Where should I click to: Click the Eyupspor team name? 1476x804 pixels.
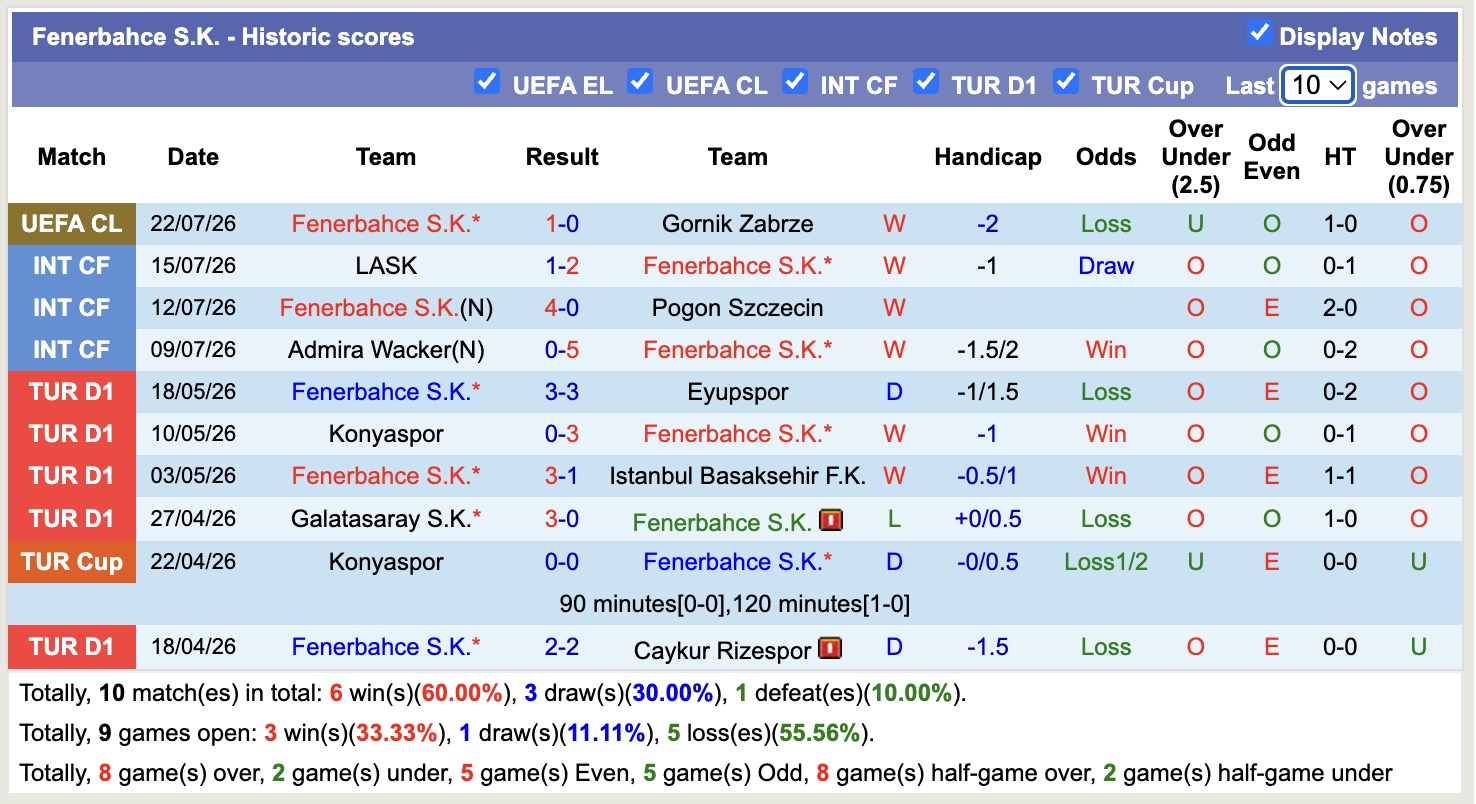click(737, 392)
